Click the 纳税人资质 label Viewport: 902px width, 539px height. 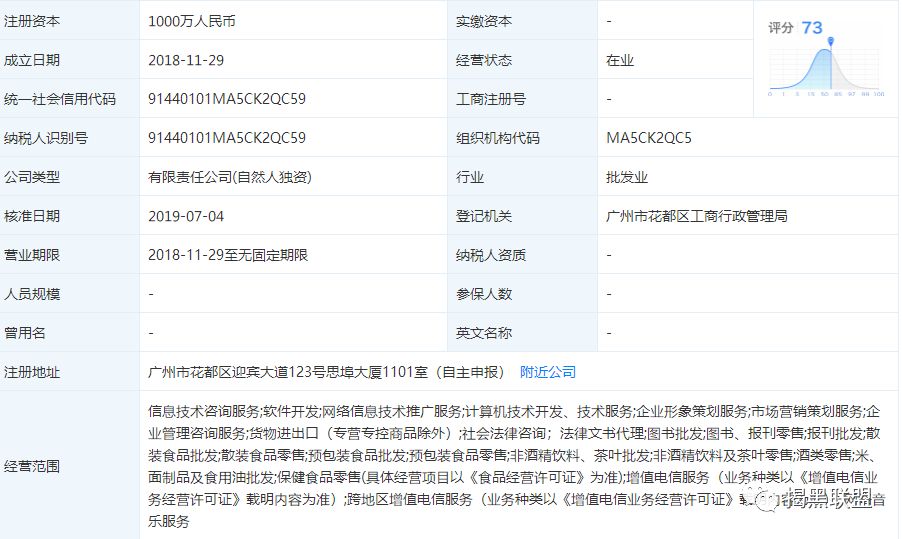[x=491, y=255]
